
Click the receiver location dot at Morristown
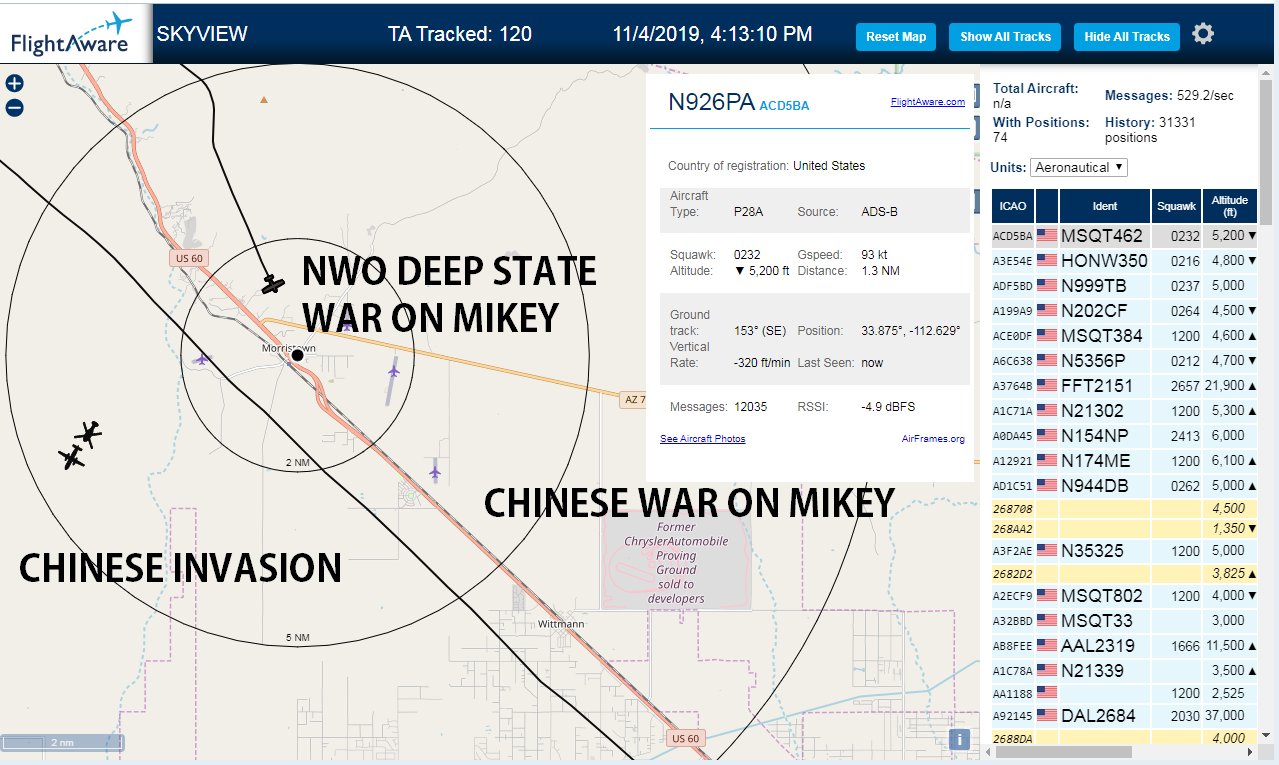(297, 355)
